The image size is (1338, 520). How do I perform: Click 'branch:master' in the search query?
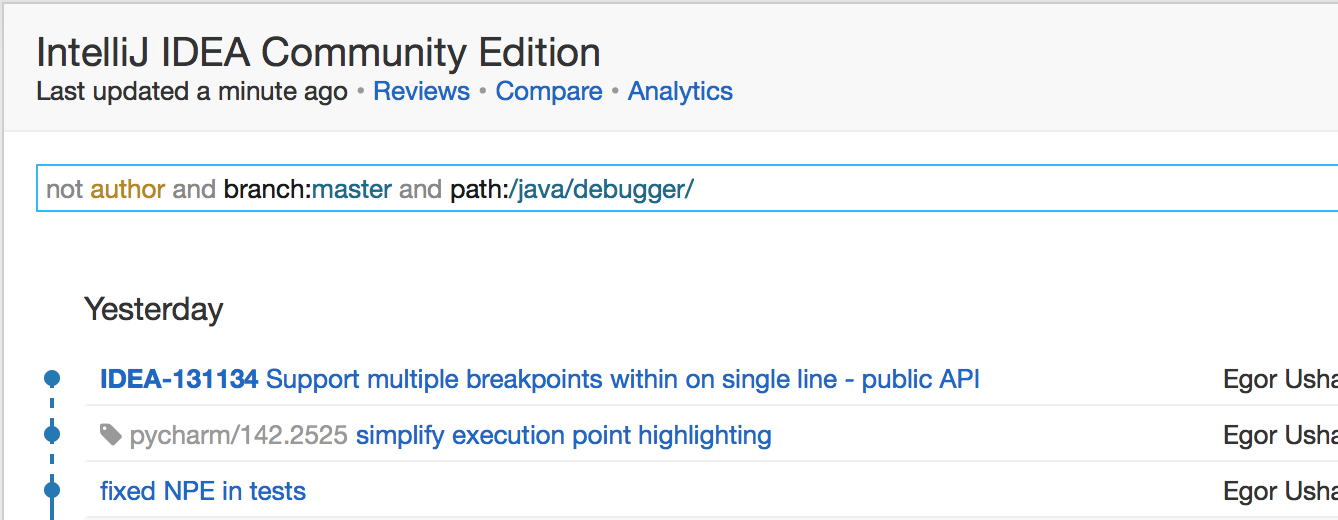coord(308,189)
